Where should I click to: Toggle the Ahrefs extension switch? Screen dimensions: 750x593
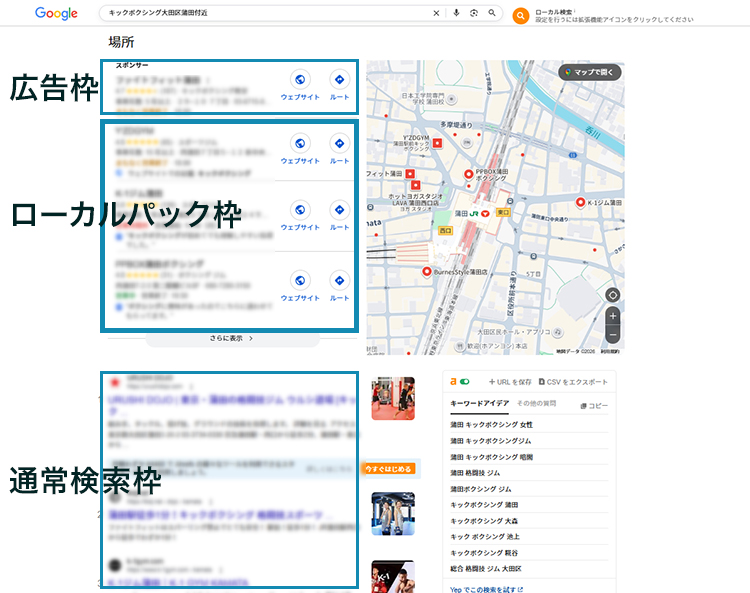[x=464, y=382]
